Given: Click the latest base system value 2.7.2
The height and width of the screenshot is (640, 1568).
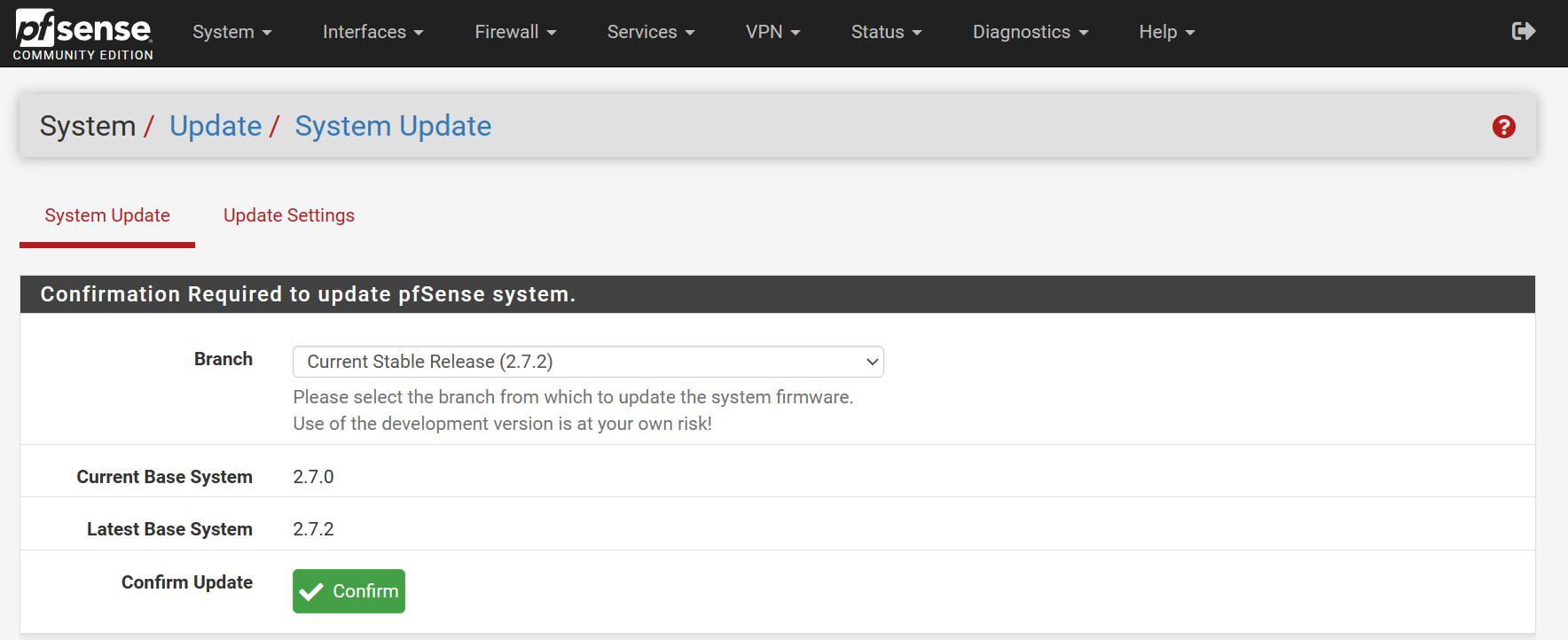Looking at the screenshot, I should [x=313, y=529].
